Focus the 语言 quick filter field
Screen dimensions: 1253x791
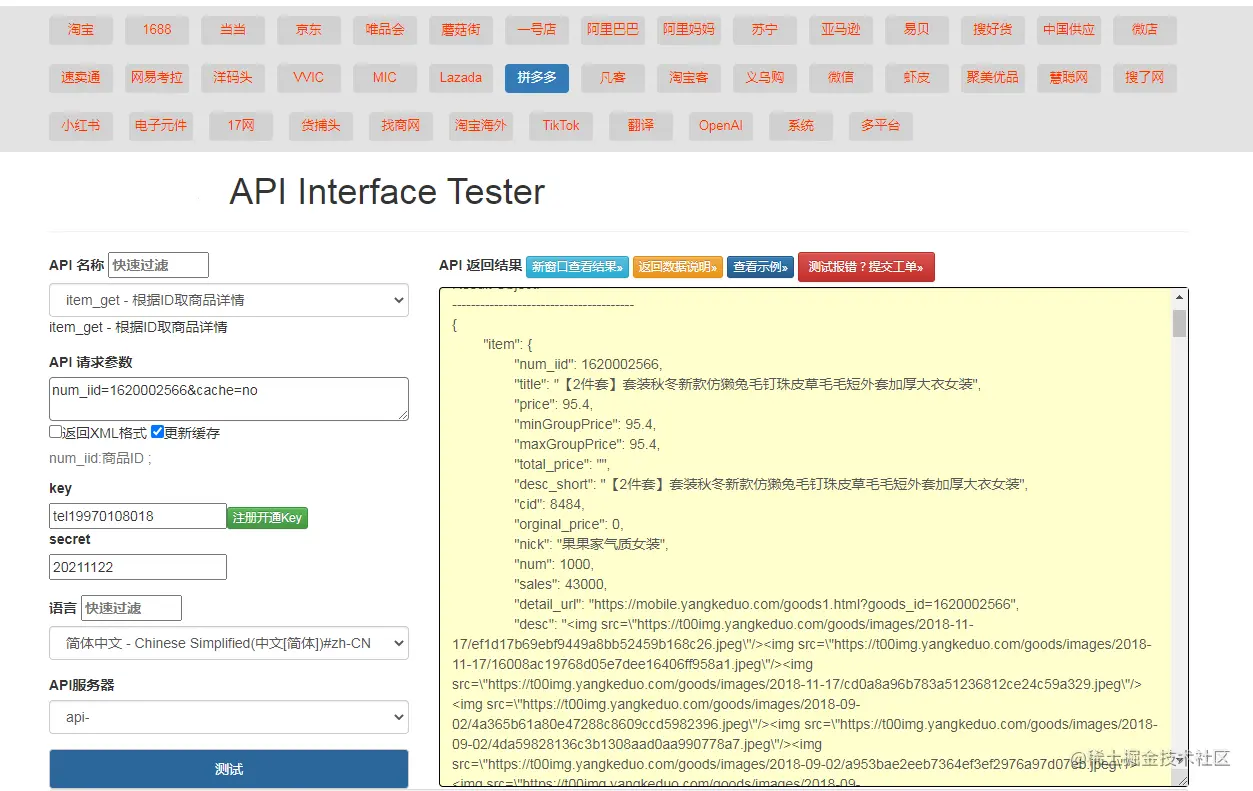[131, 608]
